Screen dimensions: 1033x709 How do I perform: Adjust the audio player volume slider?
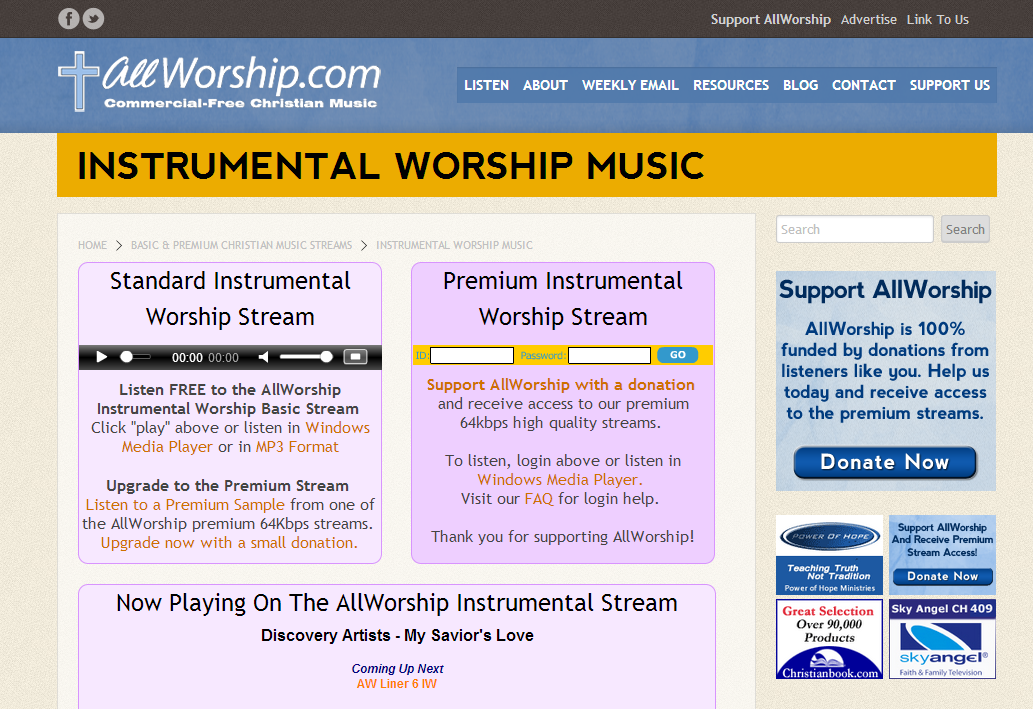click(306, 357)
